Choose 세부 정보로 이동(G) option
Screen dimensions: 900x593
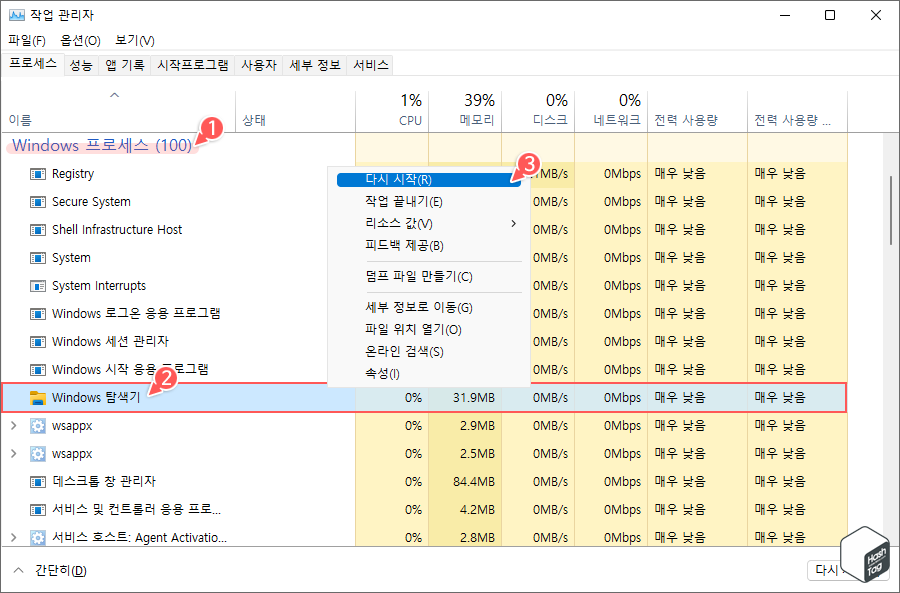(x=429, y=308)
